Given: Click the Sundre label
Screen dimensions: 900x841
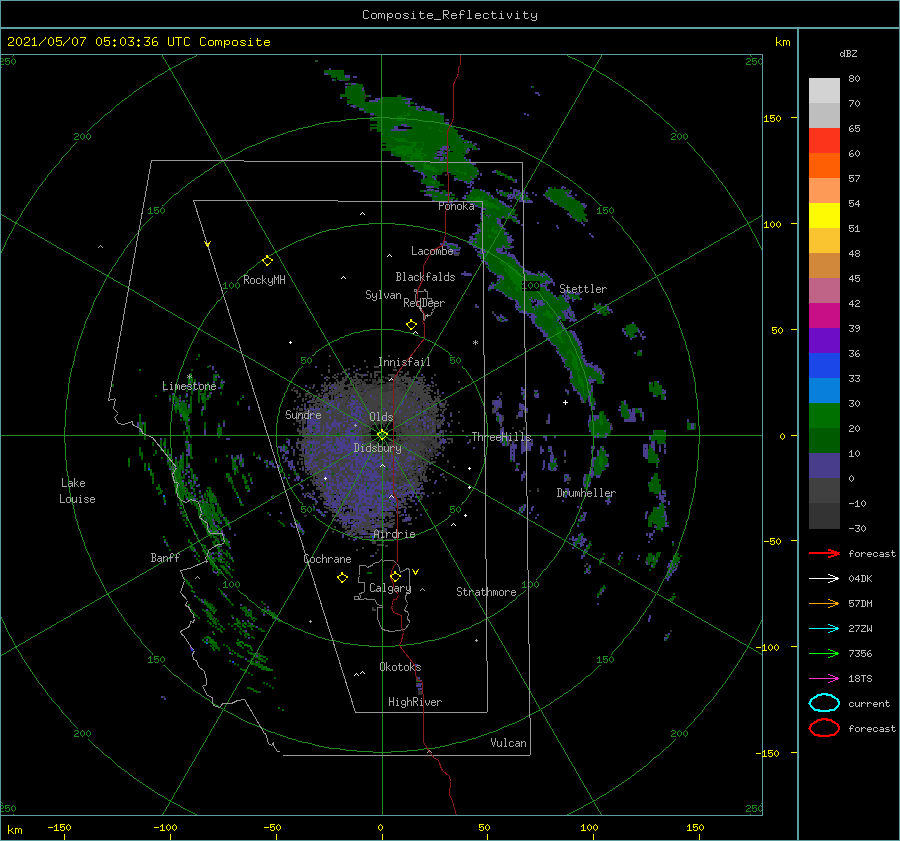Looking at the screenshot, I should [303, 414].
